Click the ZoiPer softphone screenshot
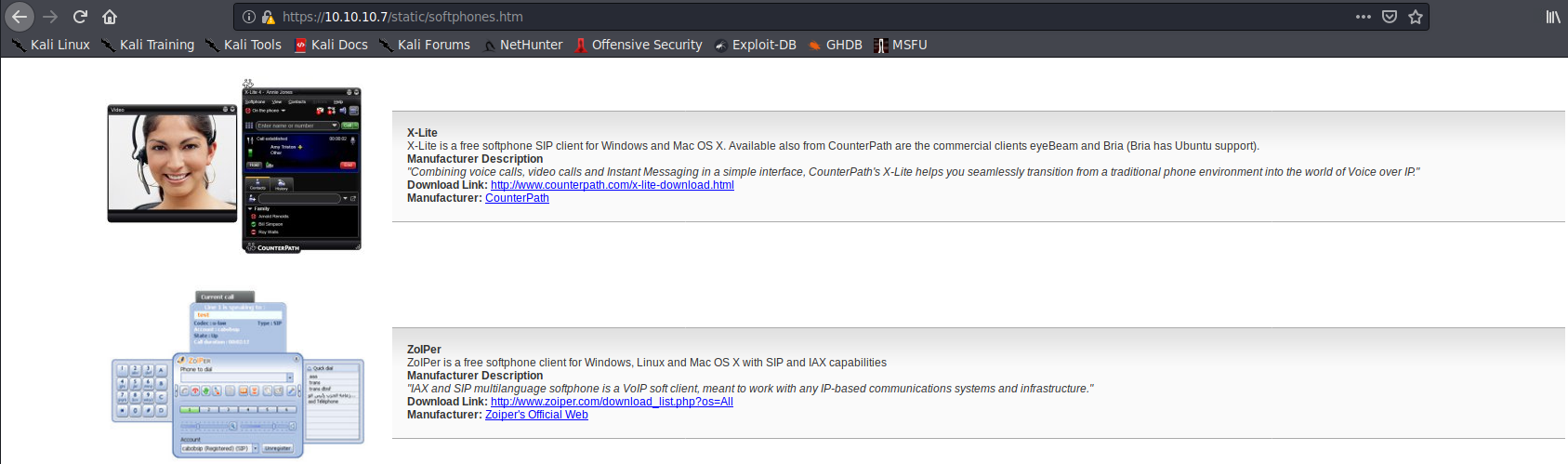The height and width of the screenshot is (464, 1568). [238, 376]
